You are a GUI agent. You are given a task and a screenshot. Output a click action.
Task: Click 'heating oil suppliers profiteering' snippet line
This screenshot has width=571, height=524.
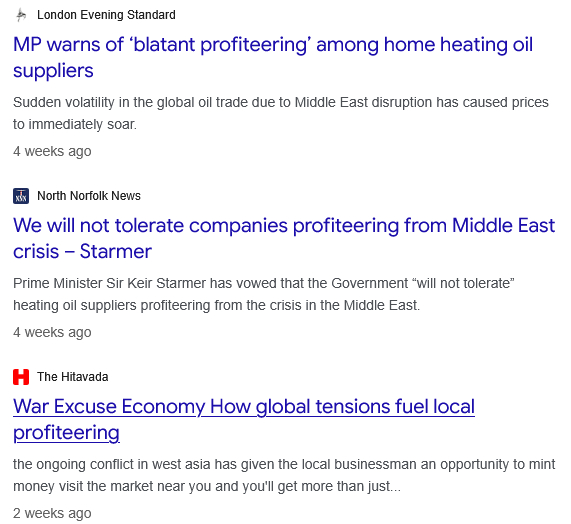pyautogui.click(x=217, y=306)
